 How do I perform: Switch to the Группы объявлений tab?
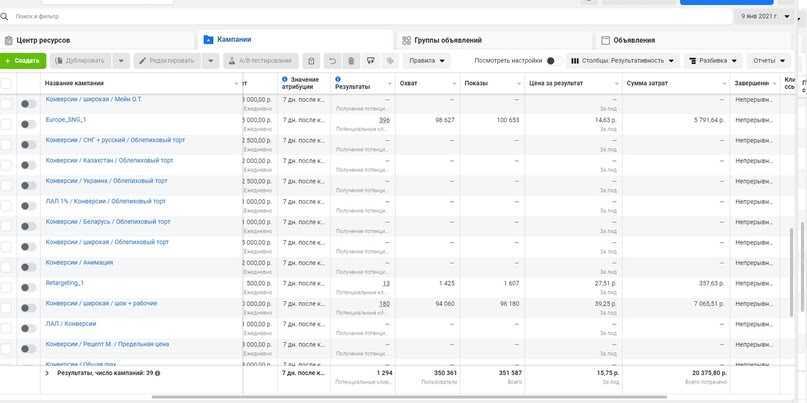(441, 40)
